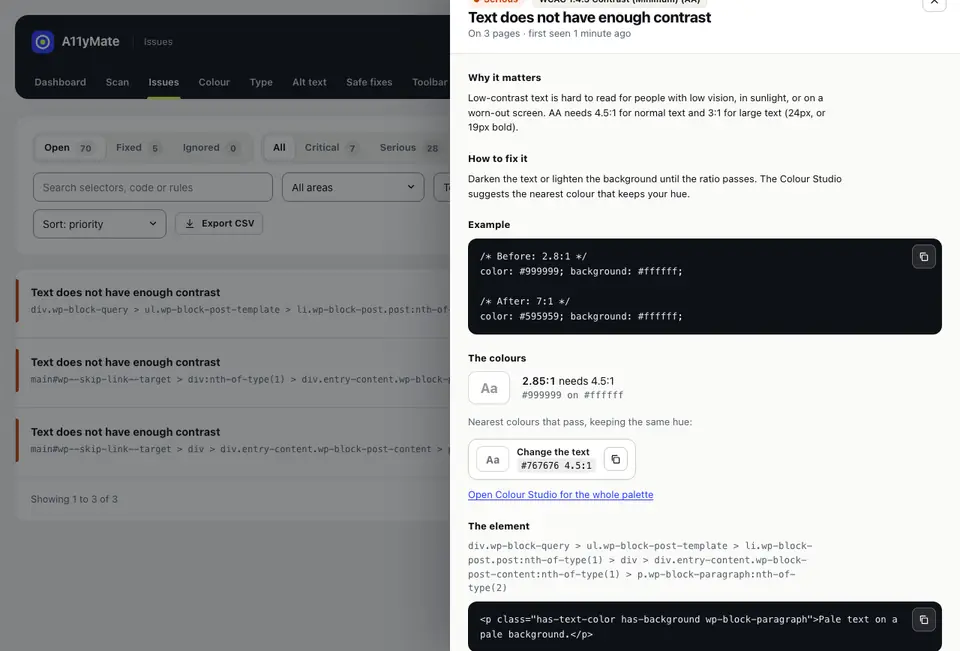Click the Export CSV button
This screenshot has width=960, height=651.
(x=219, y=224)
